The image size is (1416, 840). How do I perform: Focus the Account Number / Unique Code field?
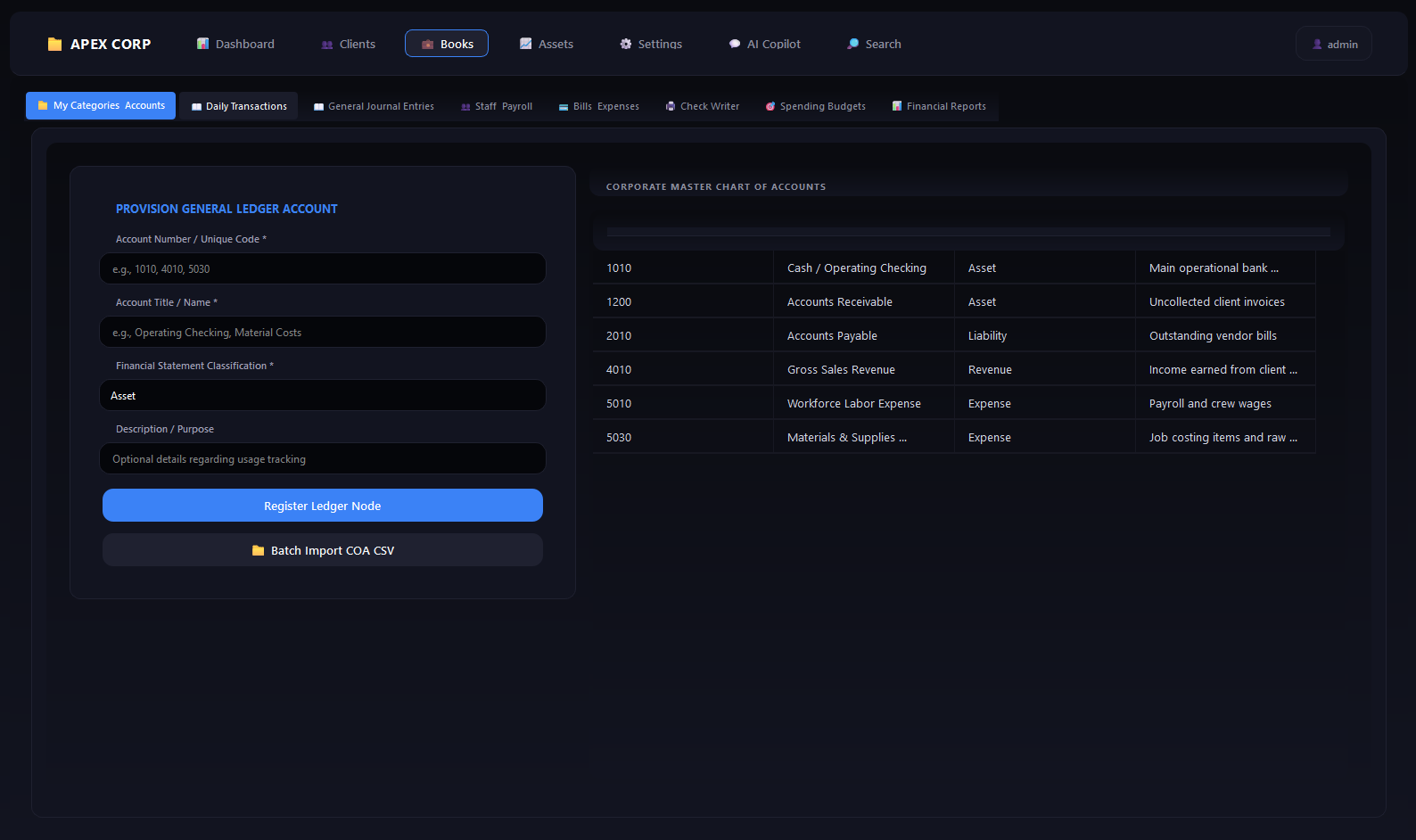tap(323, 268)
